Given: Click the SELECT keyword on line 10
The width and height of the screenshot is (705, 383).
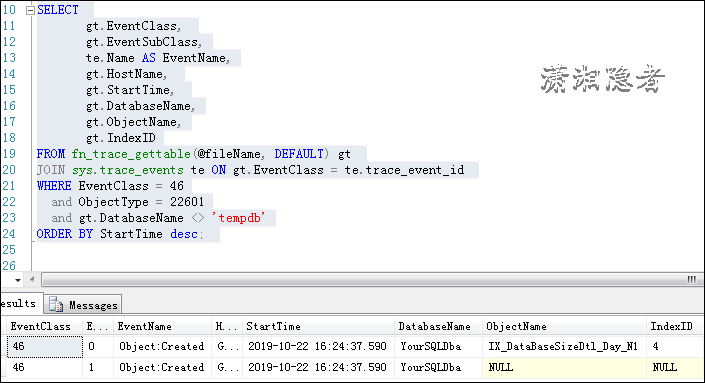Looking at the screenshot, I should pos(58,10).
